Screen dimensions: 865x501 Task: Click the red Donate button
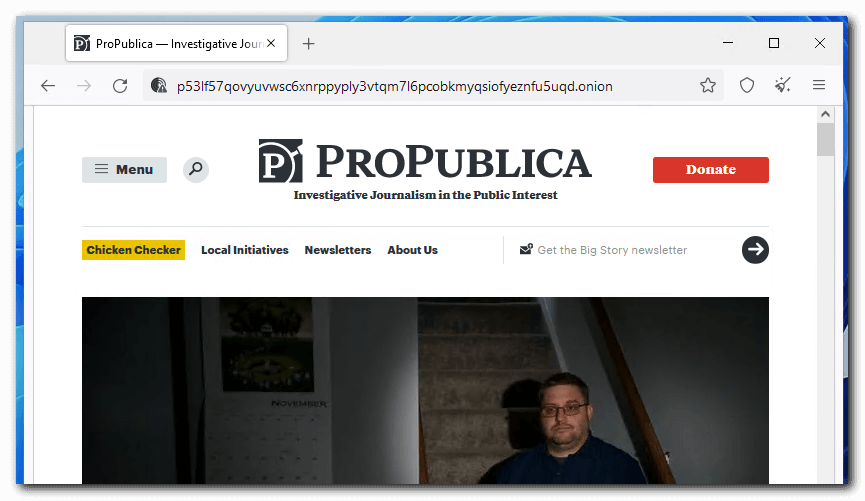click(x=710, y=170)
